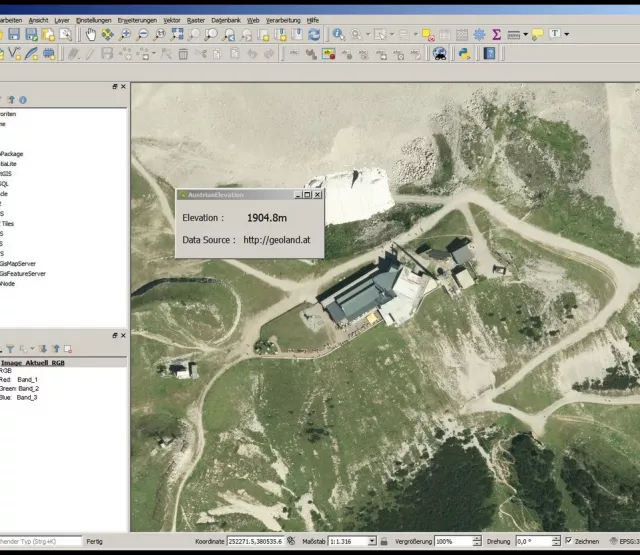Screen dimensions: 640x555
Task: Toggle mouse extents display next to coordinates
Action: point(291,541)
